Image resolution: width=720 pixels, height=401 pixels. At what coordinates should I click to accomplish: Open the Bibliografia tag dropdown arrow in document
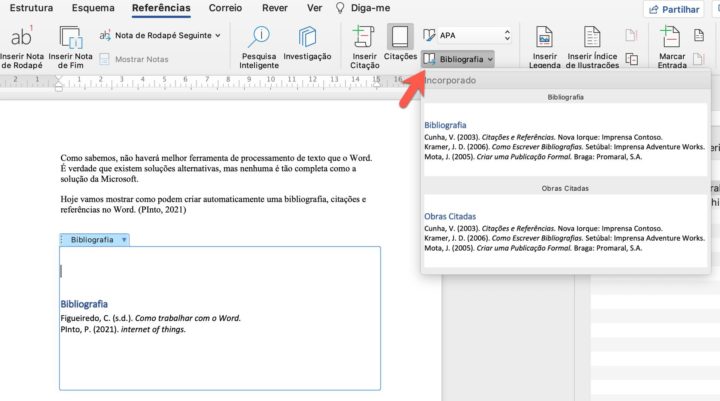[124, 240]
